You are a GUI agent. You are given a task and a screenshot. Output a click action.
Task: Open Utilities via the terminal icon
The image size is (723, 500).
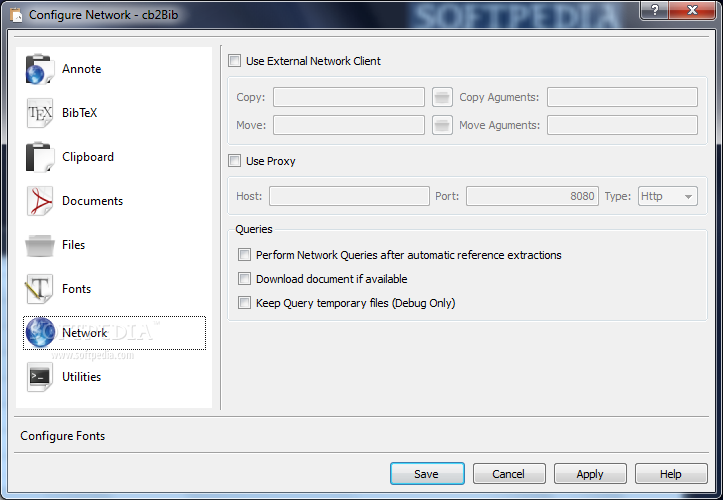pyautogui.click(x=40, y=377)
